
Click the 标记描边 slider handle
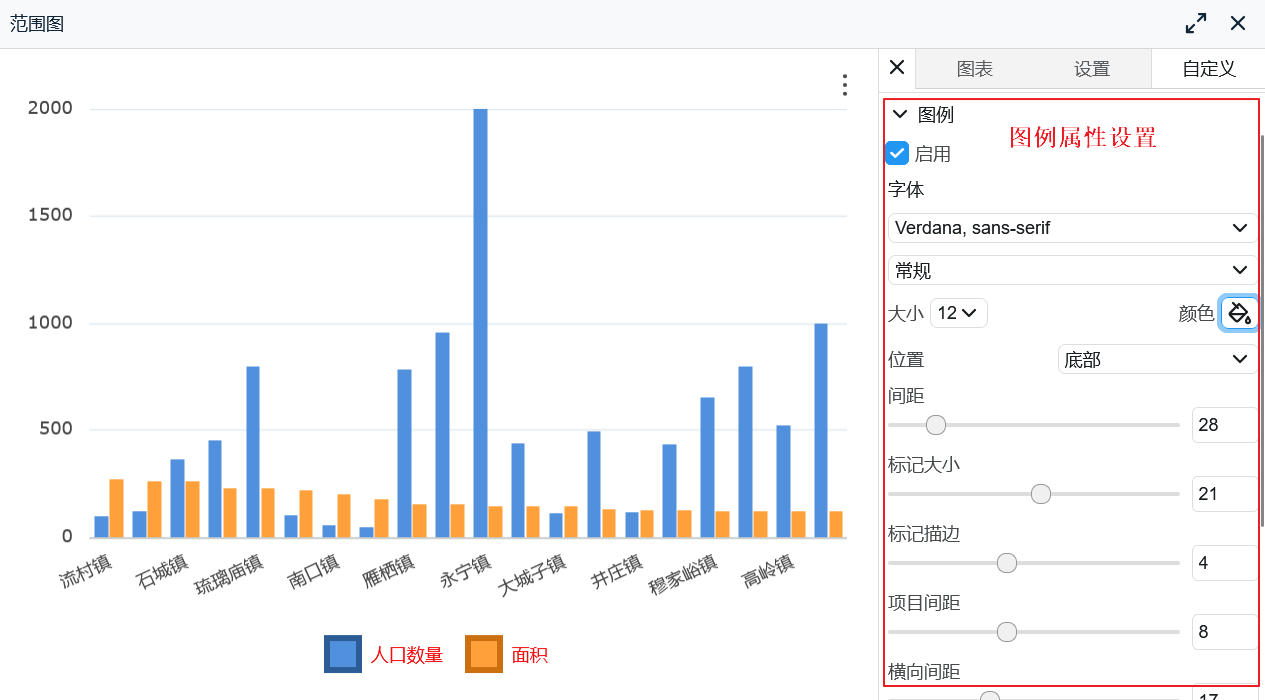(1007, 563)
